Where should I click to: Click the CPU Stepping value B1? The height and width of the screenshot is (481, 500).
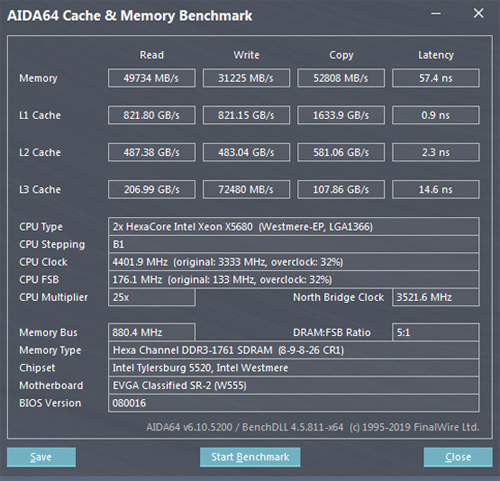pos(294,244)
